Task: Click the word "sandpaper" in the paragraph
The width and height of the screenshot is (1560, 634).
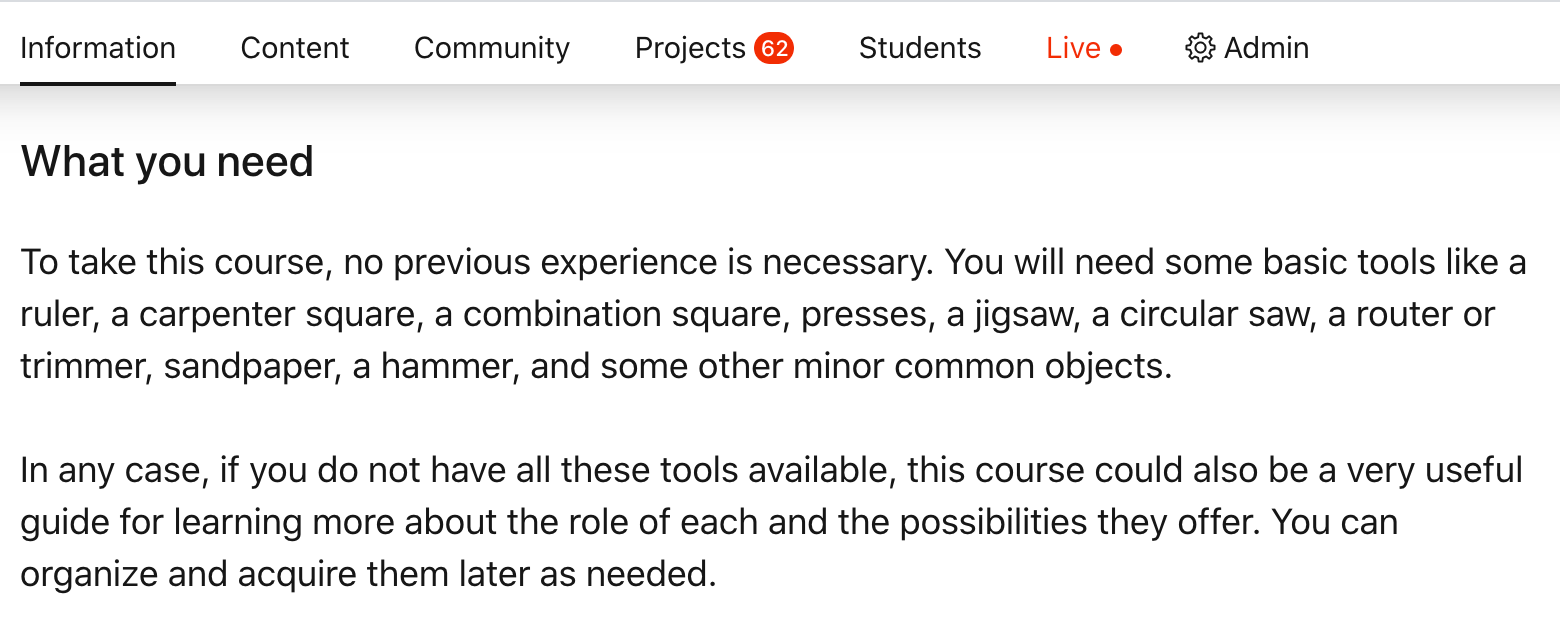Action: [248, 366]
